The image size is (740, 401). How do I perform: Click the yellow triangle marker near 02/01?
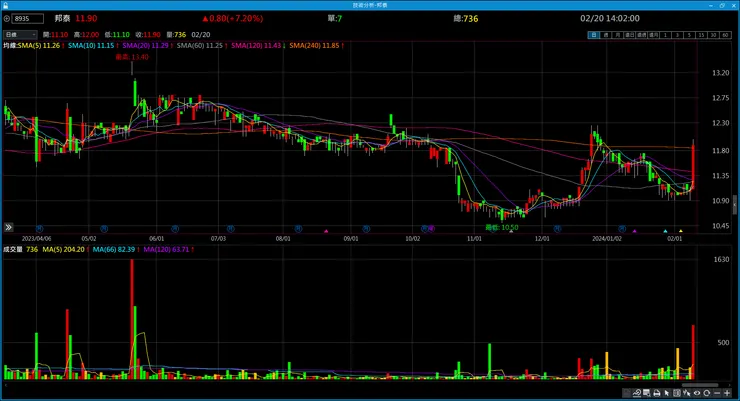(x=681, y=231)
